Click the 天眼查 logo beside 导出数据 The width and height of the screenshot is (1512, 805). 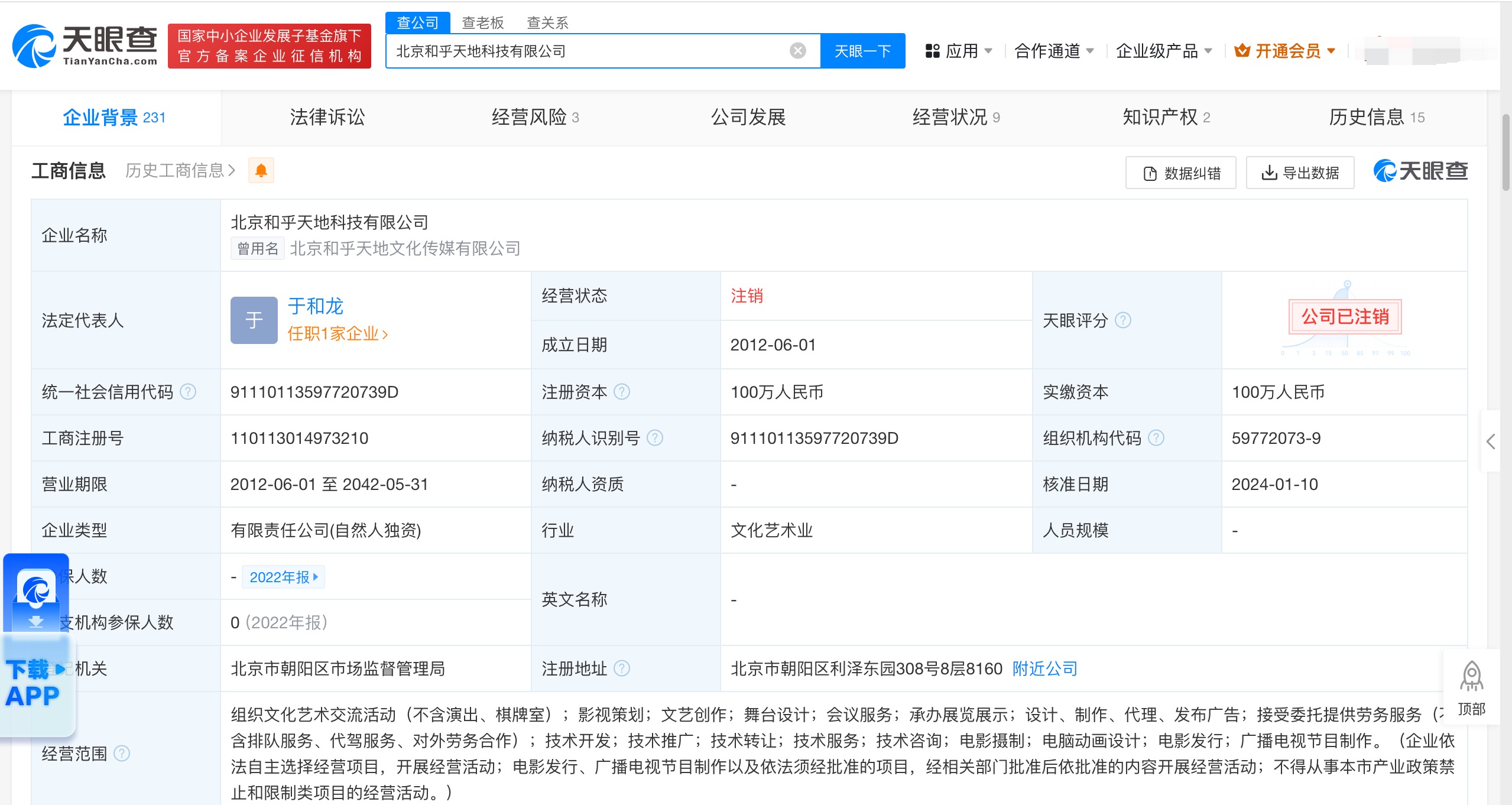coord(1420,171)
